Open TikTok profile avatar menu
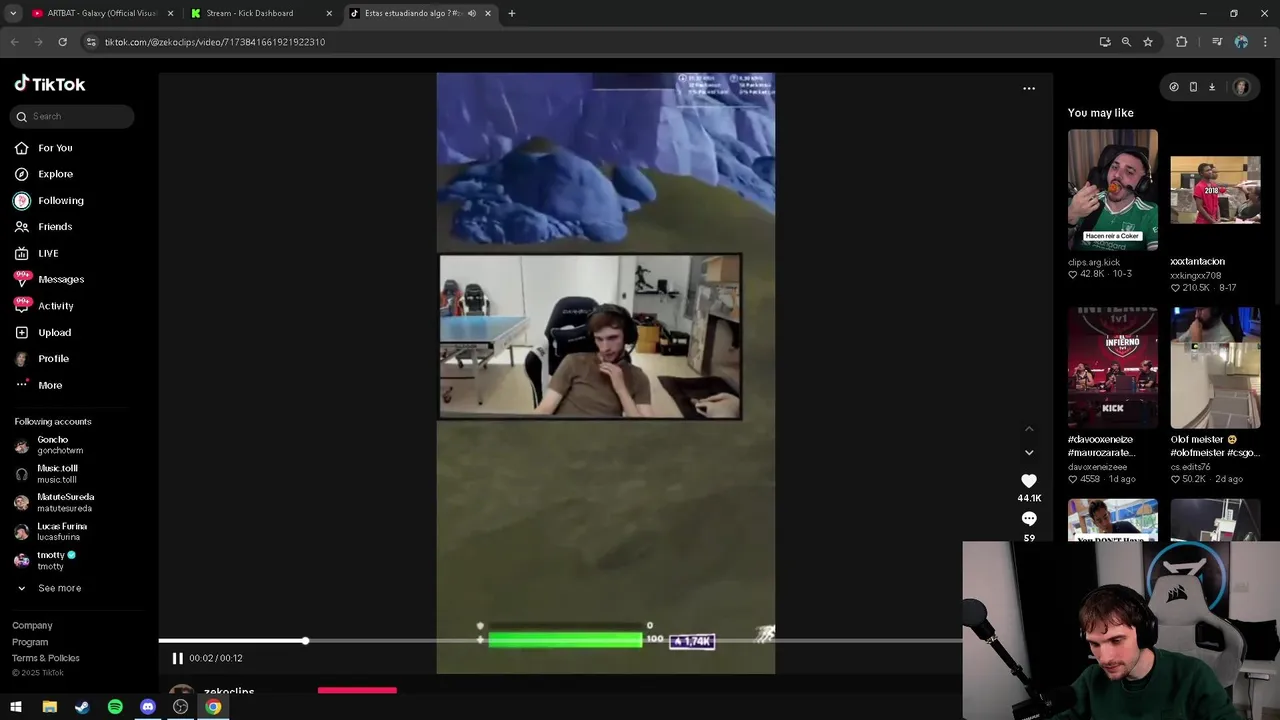 click(1241, 87)
